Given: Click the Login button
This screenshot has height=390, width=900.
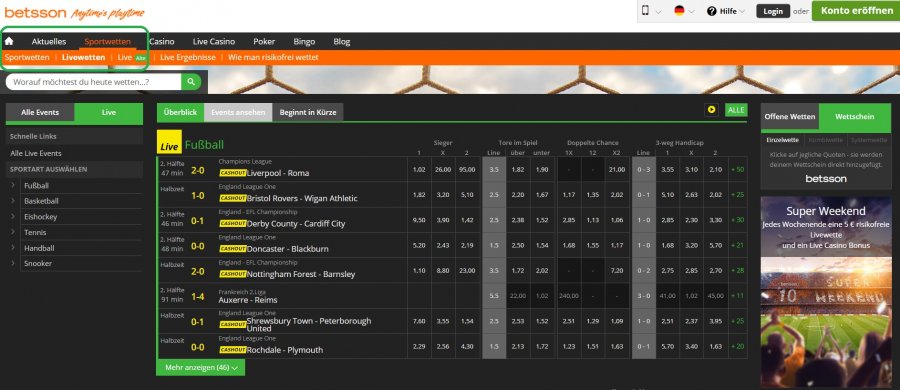Looking at the screenshot, I should click(773, 11).
